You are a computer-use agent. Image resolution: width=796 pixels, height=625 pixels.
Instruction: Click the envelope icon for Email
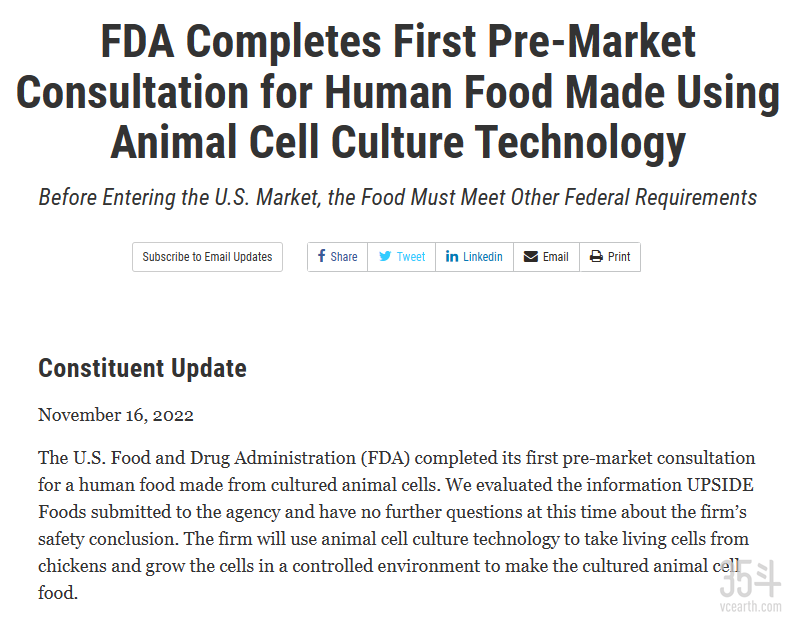530,257
